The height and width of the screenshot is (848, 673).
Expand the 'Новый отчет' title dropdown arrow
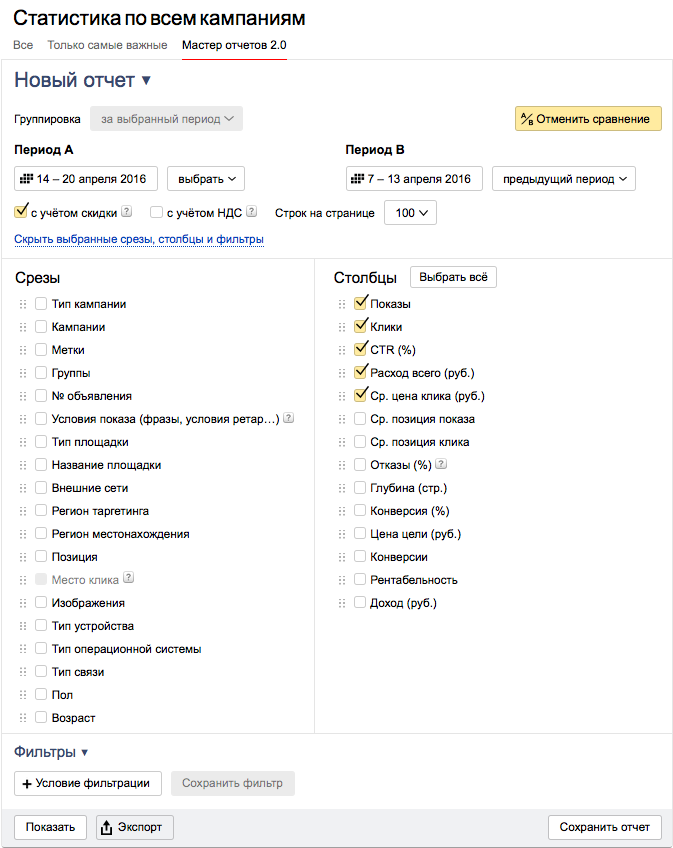pyautogui.click(x=146, y=81)
